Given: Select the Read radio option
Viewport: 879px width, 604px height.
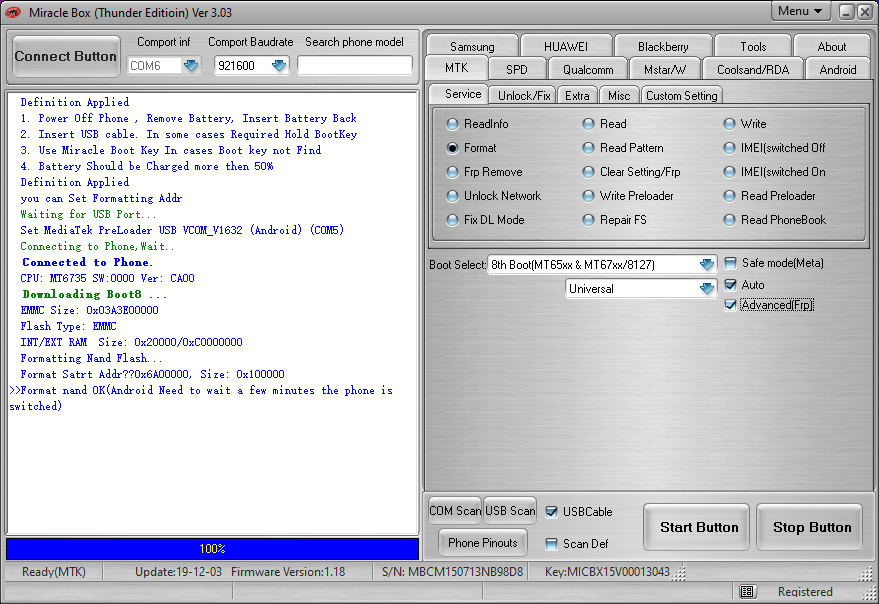Looking at the screenshot, I should 588,124.
